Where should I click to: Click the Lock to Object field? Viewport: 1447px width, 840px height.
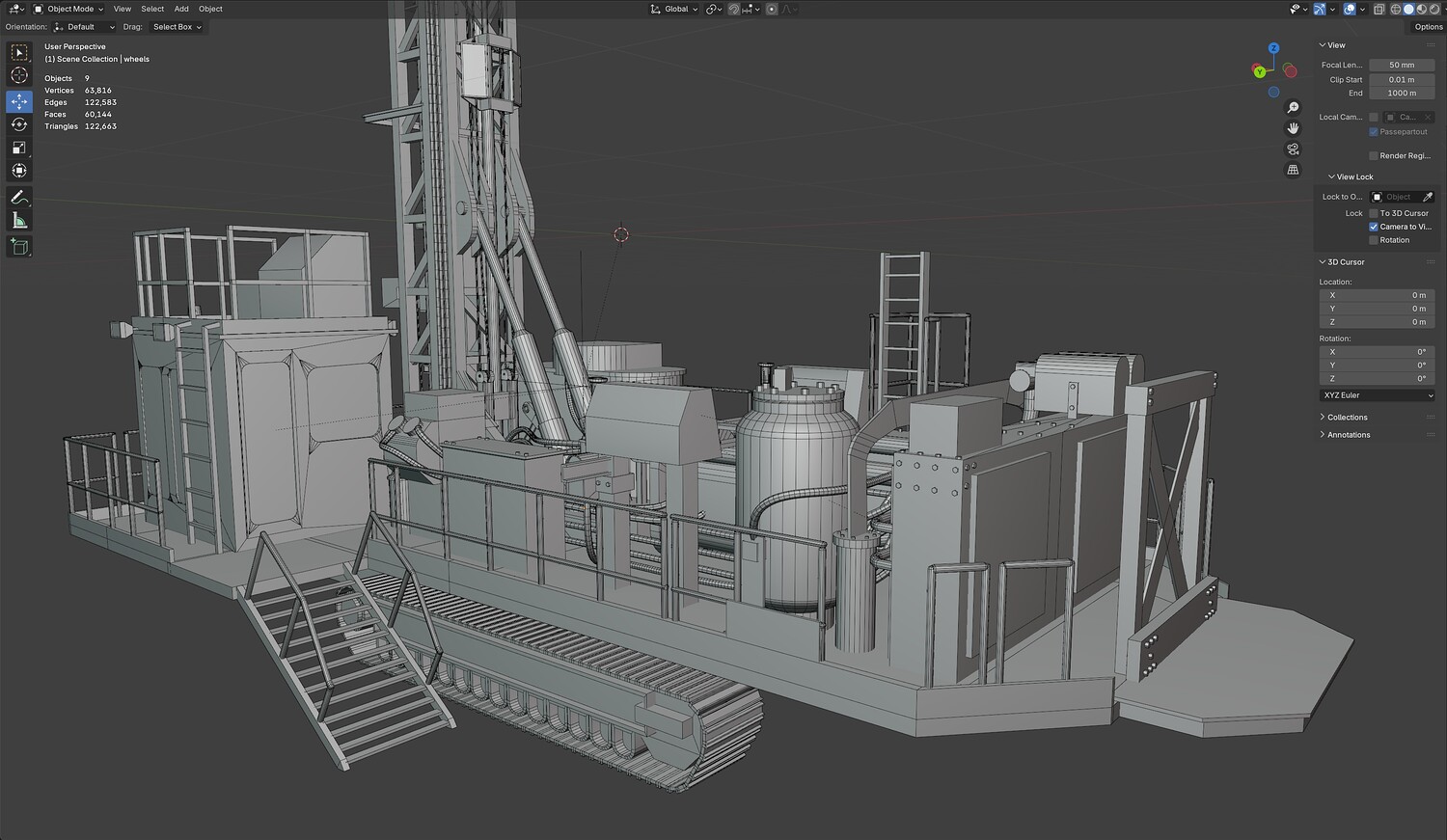[x=1394, y=197]
